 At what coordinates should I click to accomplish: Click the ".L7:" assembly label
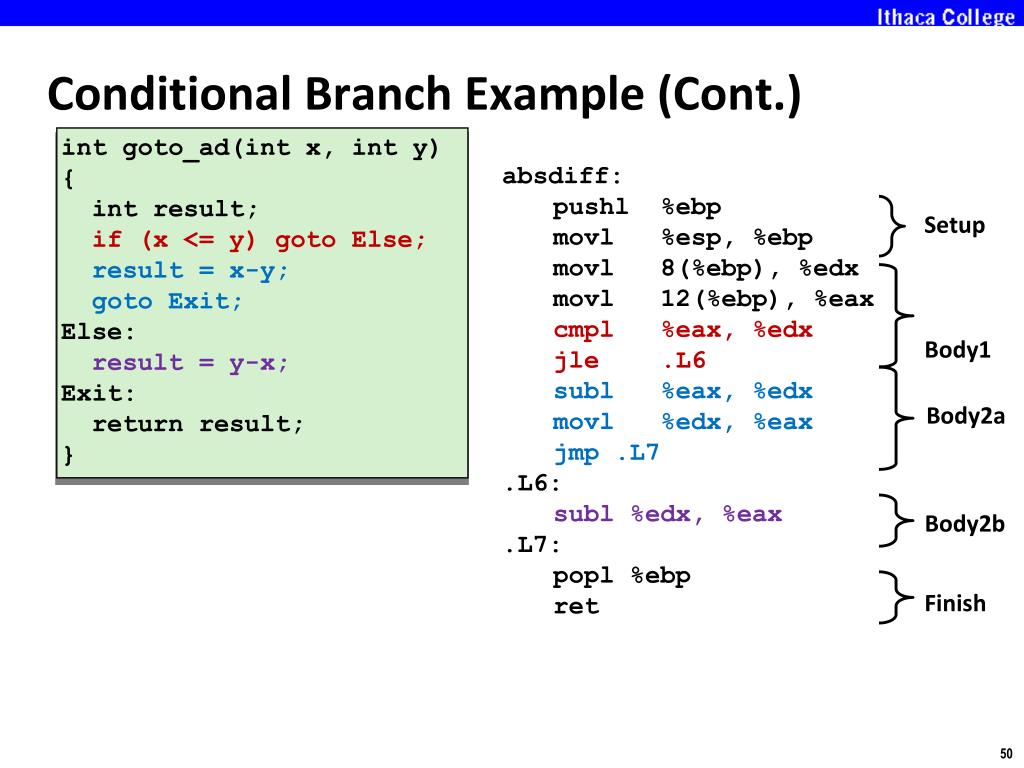[532, 545]
